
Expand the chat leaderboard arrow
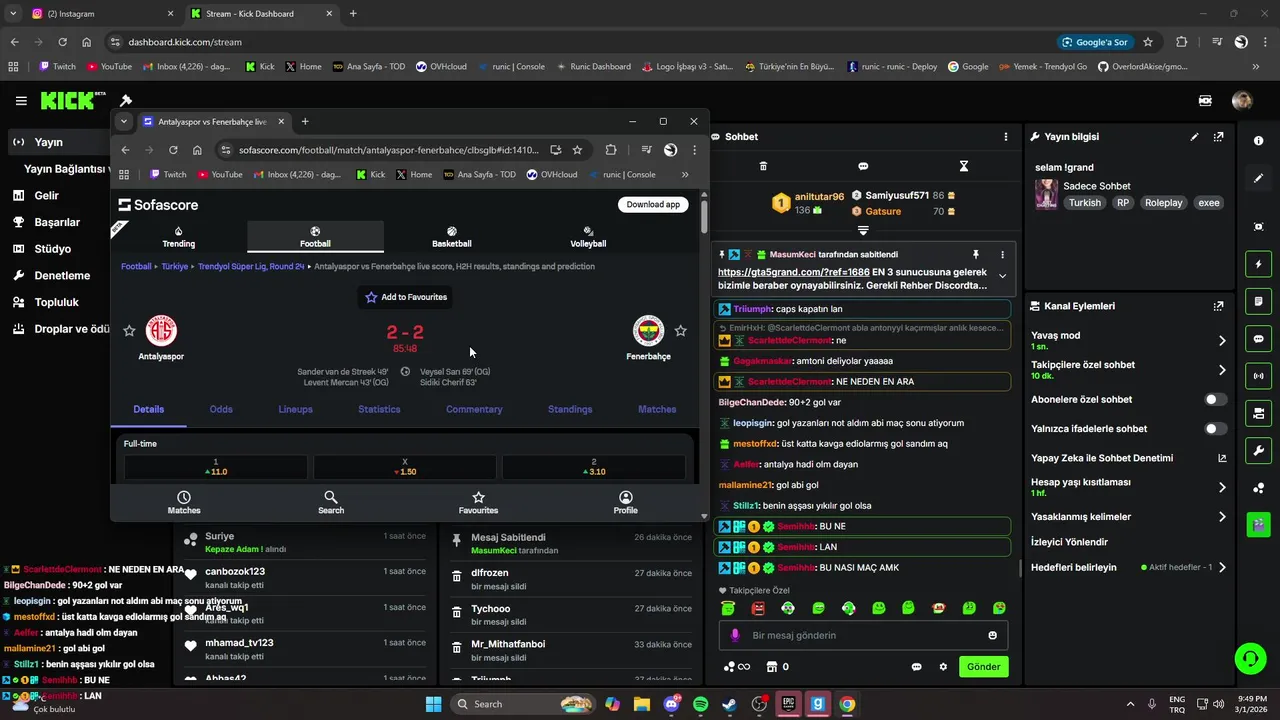(863, 230)
